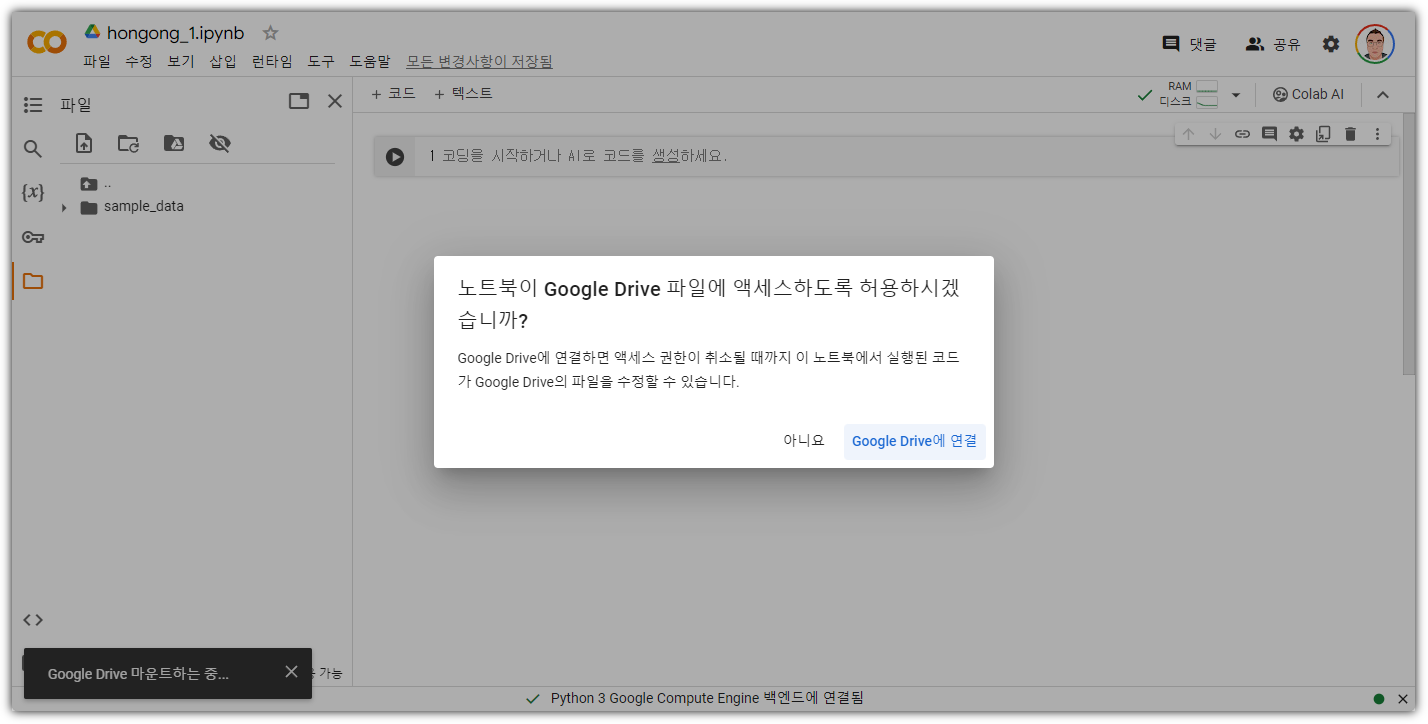Star the hongong_1.ipynb notebook
This screenshot has height=724, width=1428.
click(270, 33)
